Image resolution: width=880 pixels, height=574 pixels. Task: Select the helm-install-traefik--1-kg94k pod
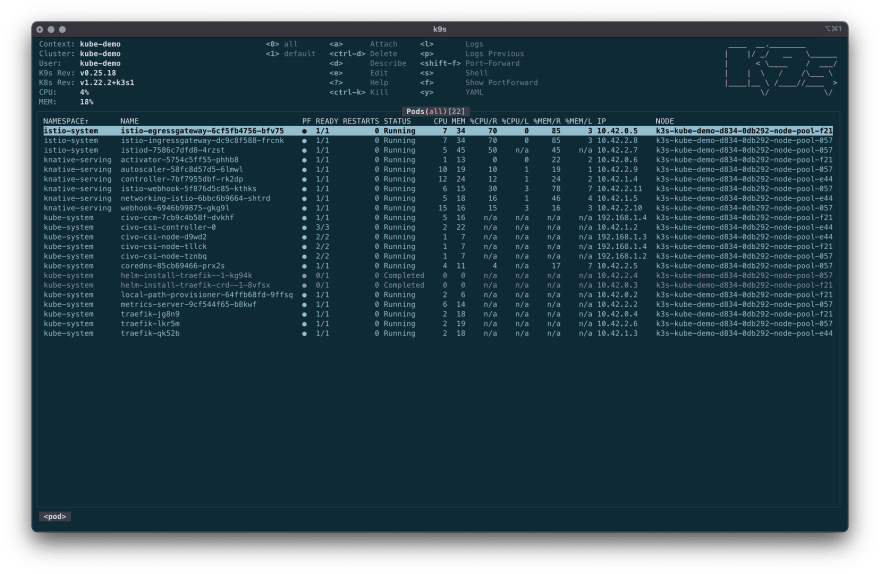[x=438, y=275]
